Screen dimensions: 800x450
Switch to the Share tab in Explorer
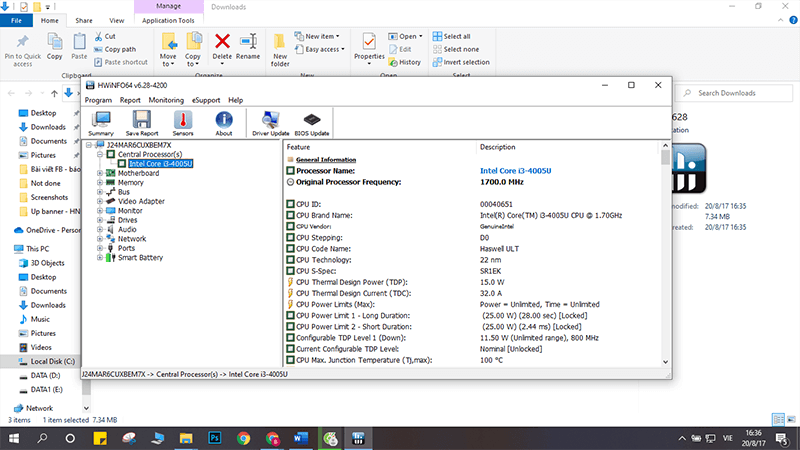[x=84, y=20]
